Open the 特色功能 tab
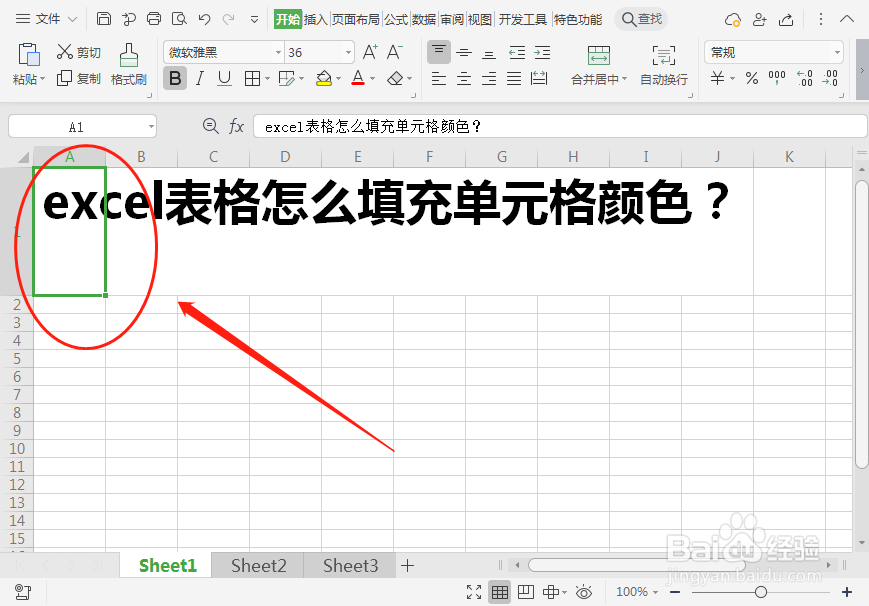The width and height of the screenshot is (869, 606). pyautogui.click(x=577, y=19)
